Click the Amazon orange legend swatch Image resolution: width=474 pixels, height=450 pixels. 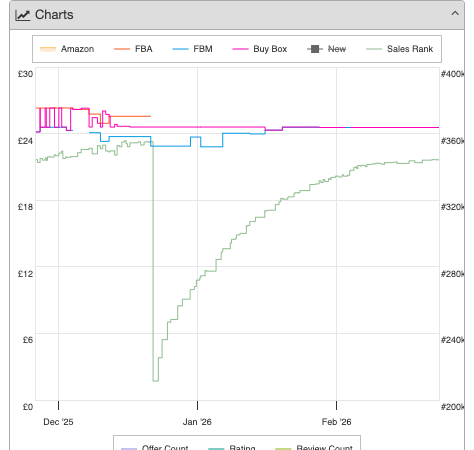pos(48,49)
